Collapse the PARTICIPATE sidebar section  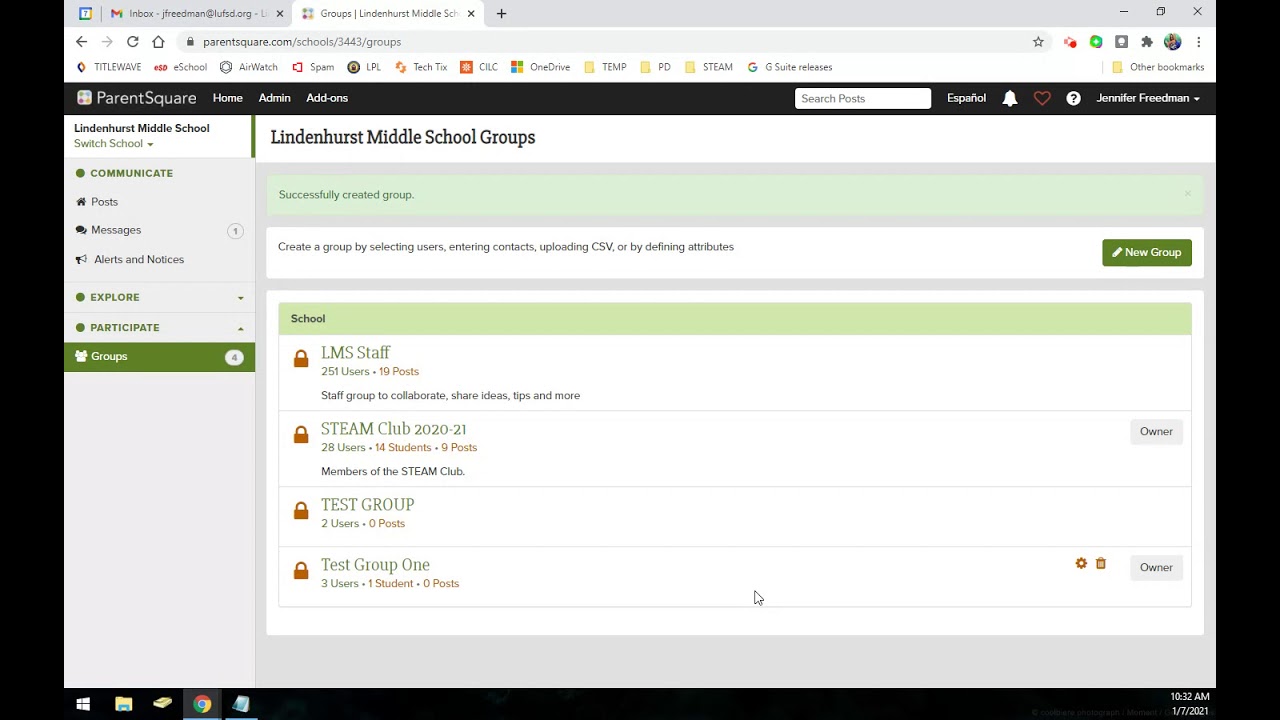click(x=160, y=328)
